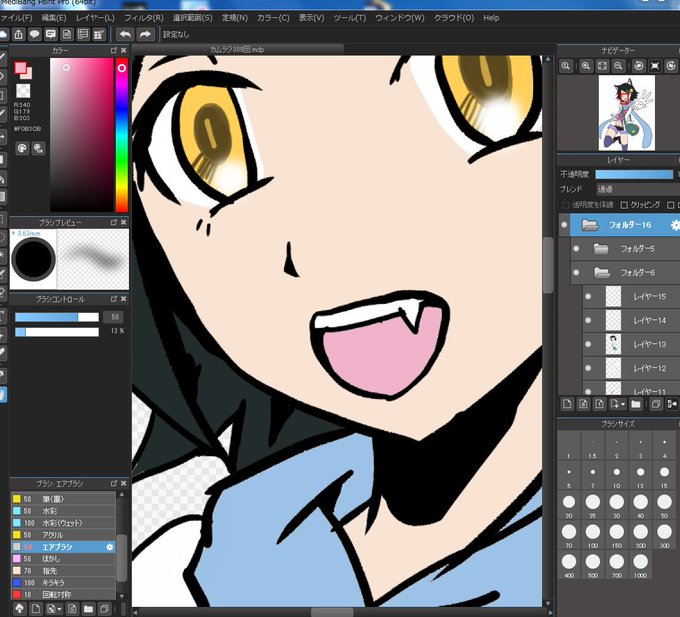Float the Color panel with pop-out icon
The image size is (680, 617).
tap(114, 50)
